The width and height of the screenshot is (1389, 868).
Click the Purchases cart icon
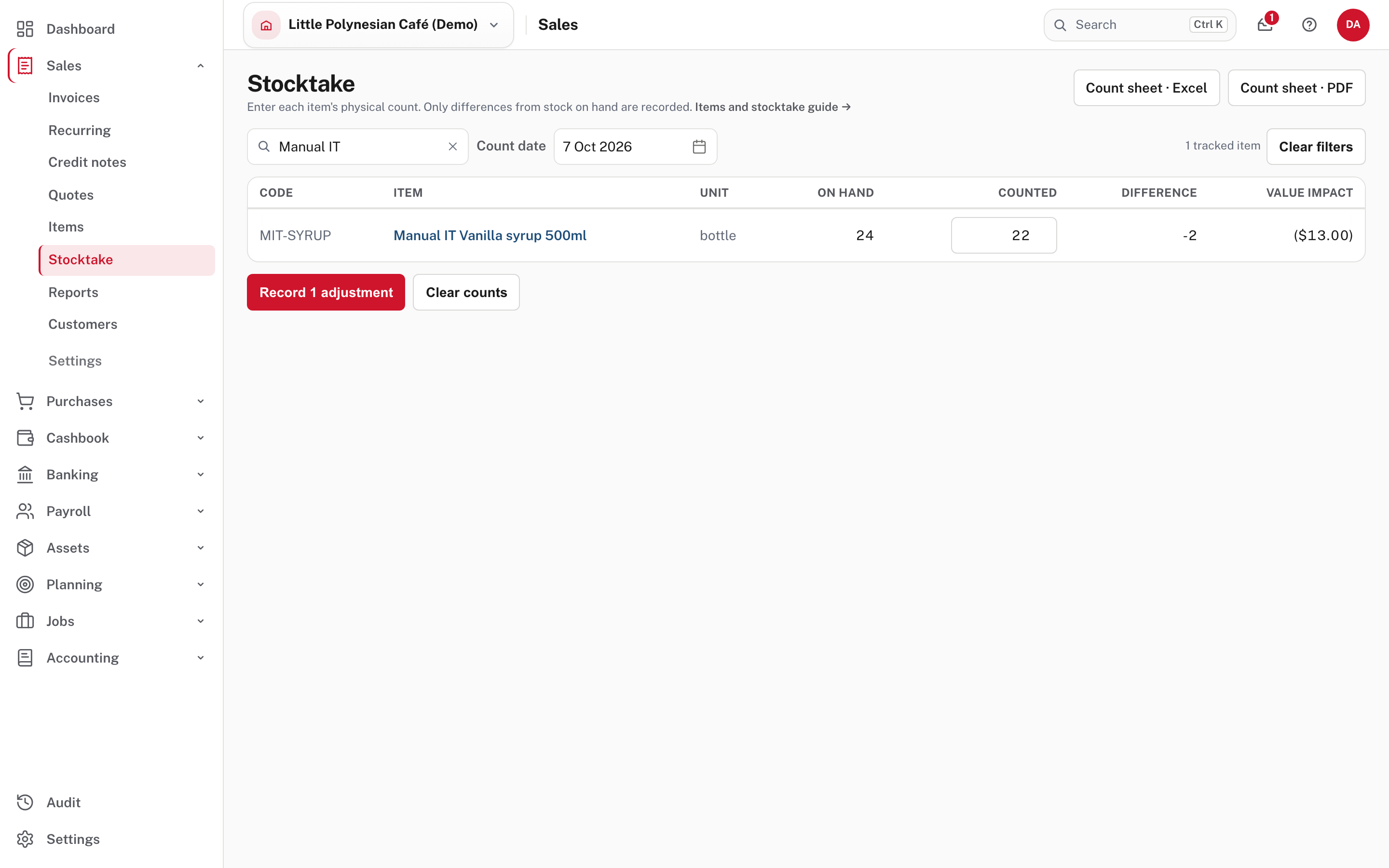click(25, 401)
